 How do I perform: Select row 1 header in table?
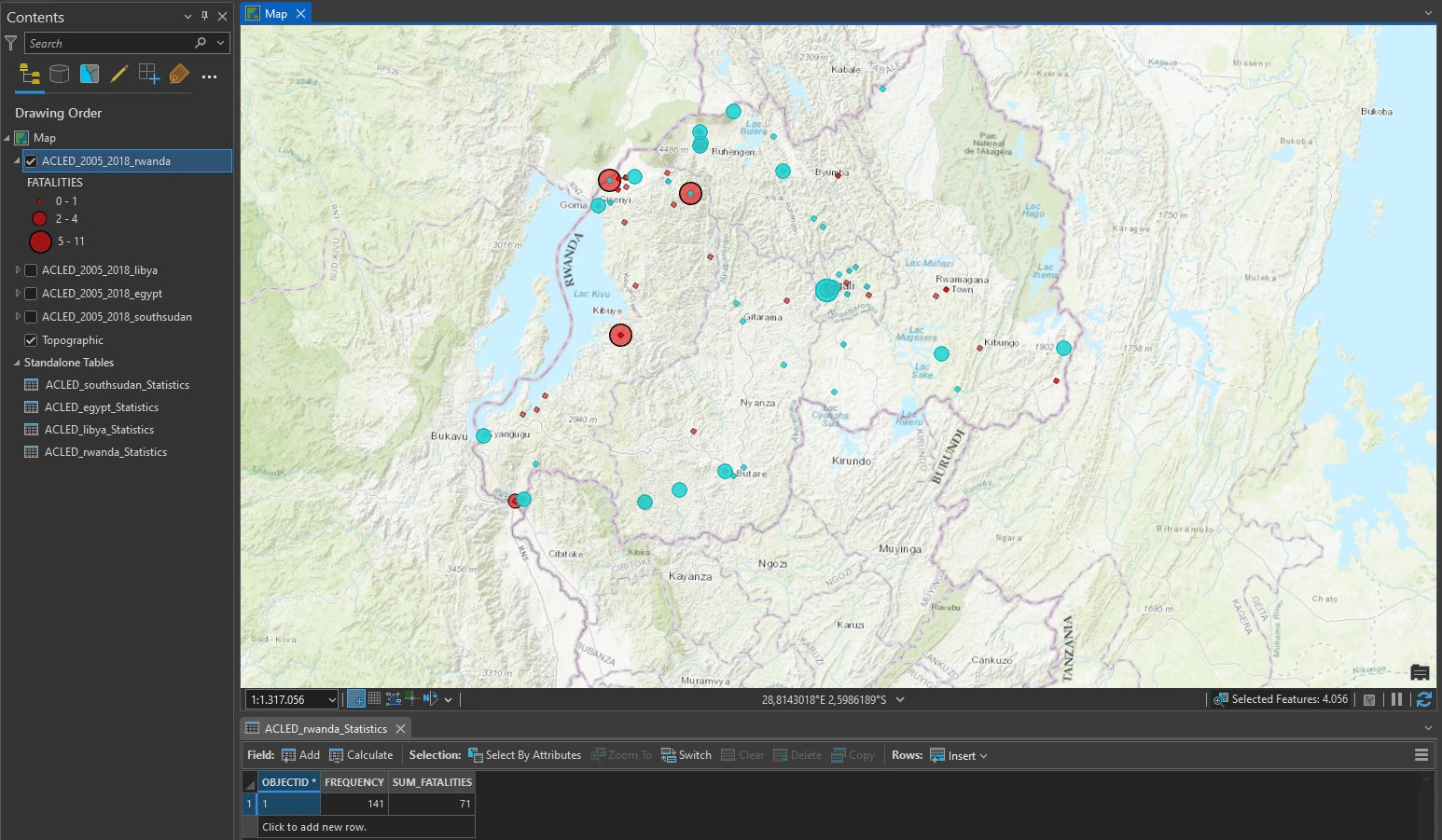click(x=249, y=804)
